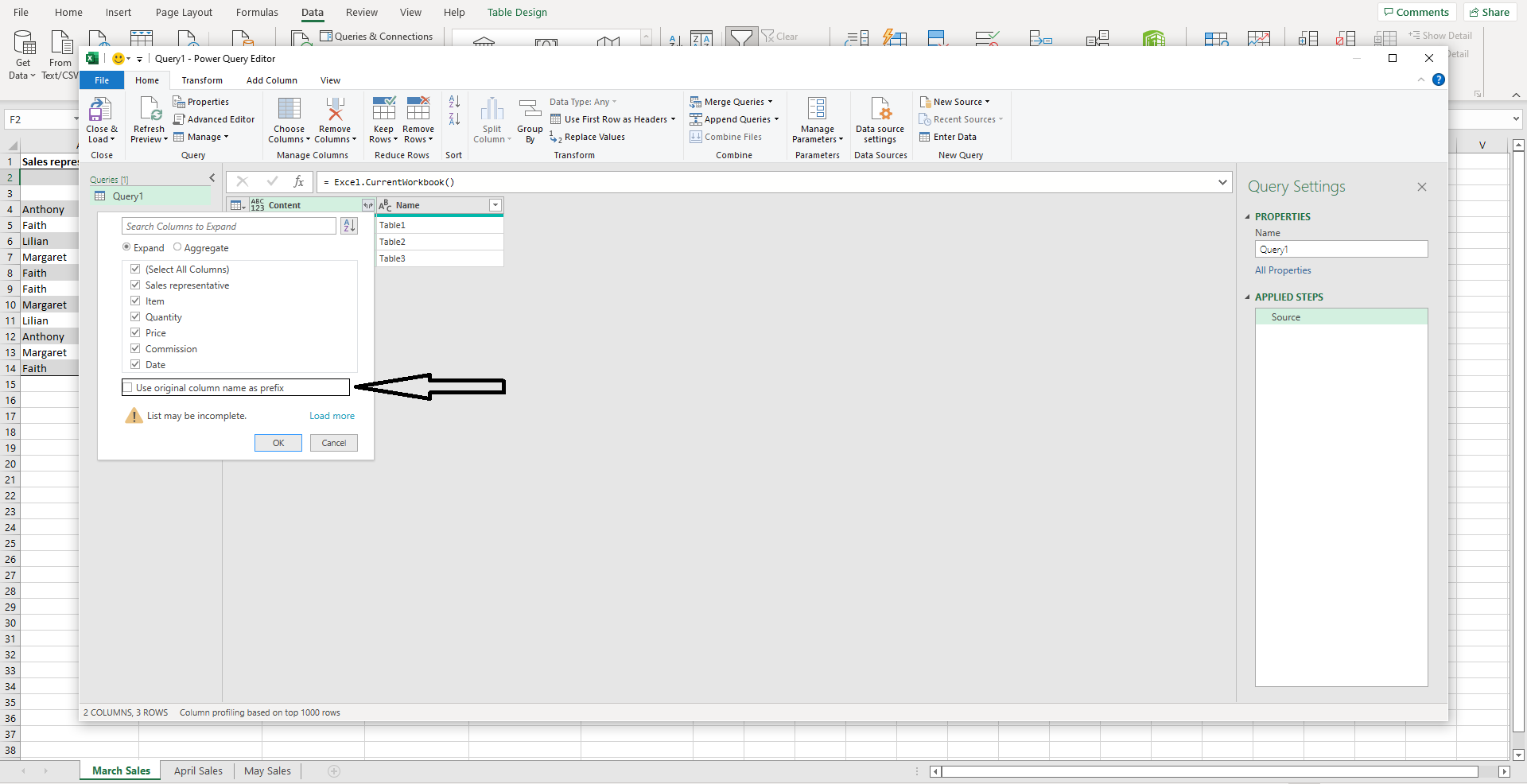Uncheck the Commission column checkbox
The image size is (1527, 784).
pyautogui.click(x=135, y=348)
